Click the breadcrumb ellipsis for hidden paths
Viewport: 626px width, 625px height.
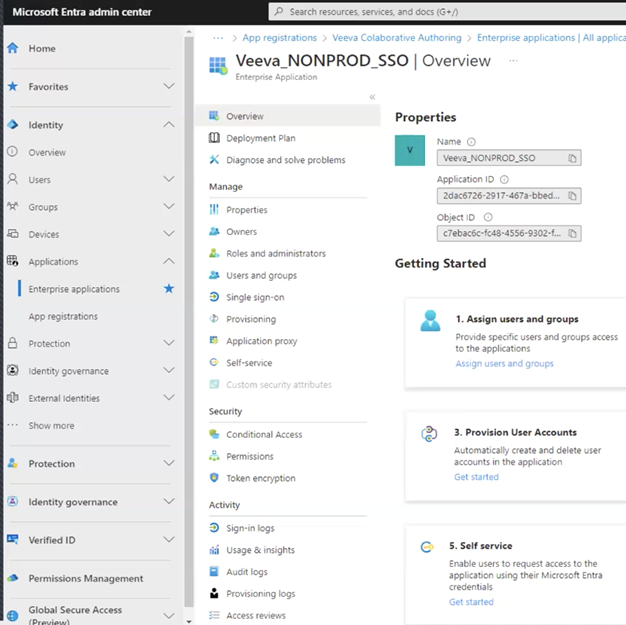click(x=218, y=38)
